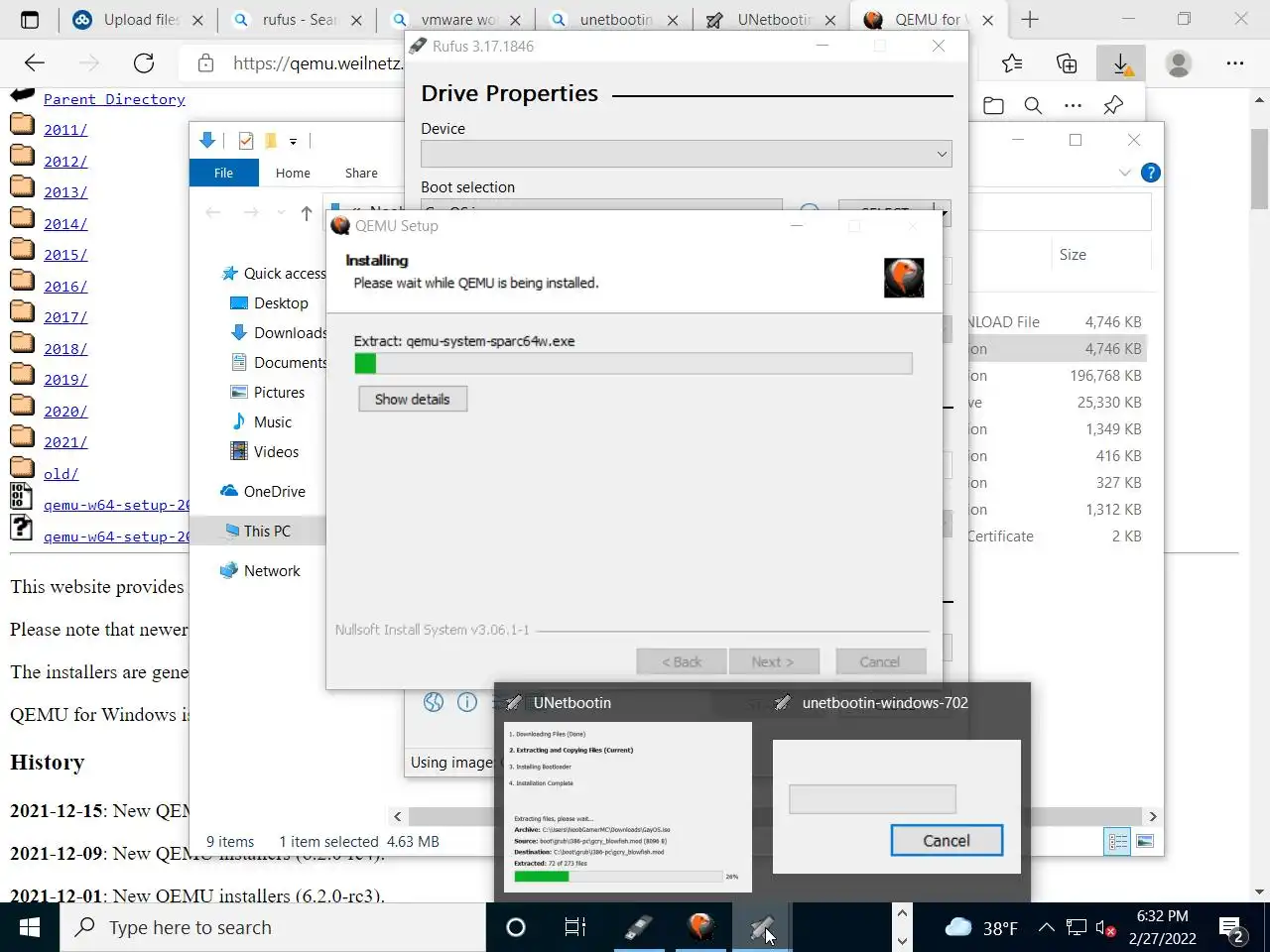Click the taskbar search box
This screenshot has height=952, width=1270.
[274, 927]
